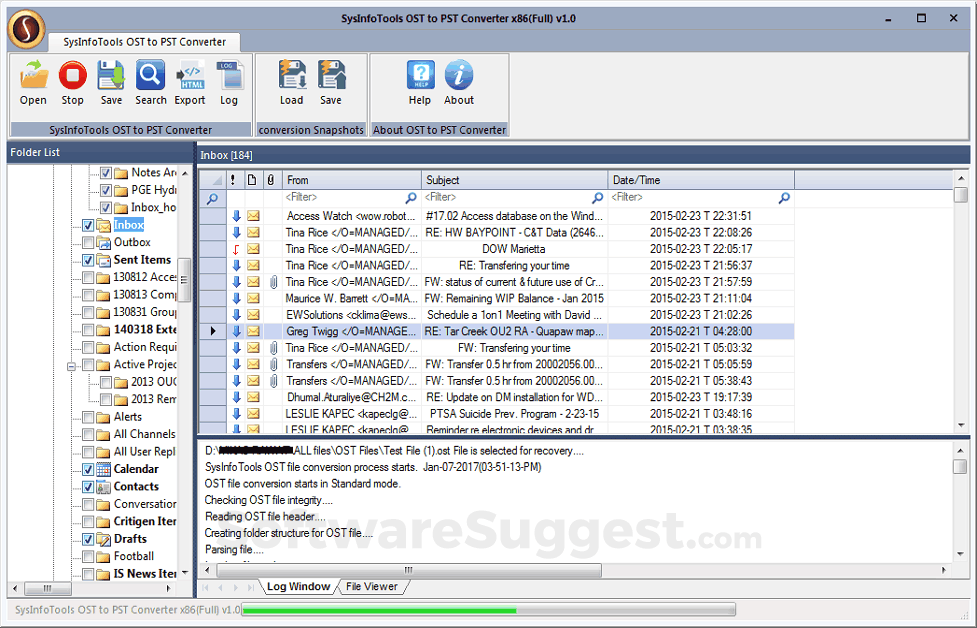The height and width of the screenshot is (628, 977).
Task: Click the Save floppy disk icon next to Stop
Action: tap(111, 75)
